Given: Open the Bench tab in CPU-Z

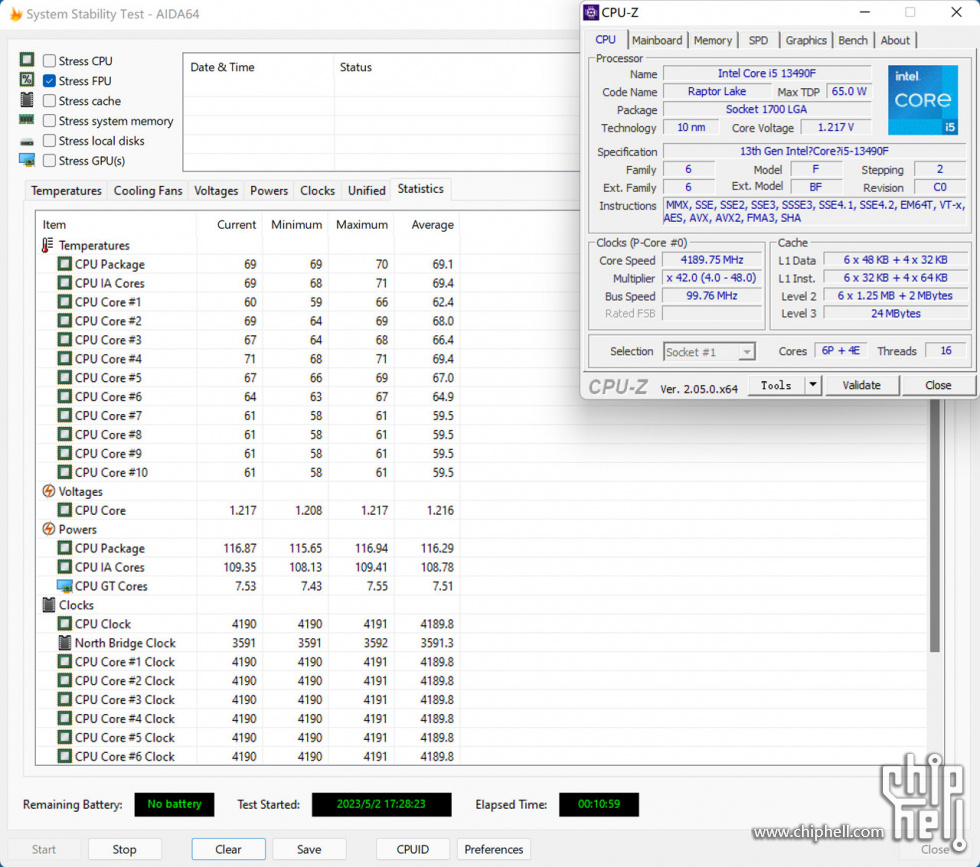Looking at the screenshot, I should pyautogui.click(x=852, y=40).
